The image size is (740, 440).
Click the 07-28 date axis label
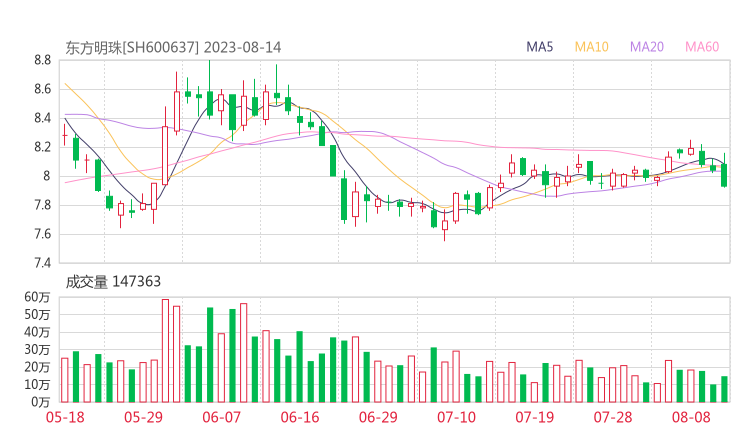coord(613,417)
